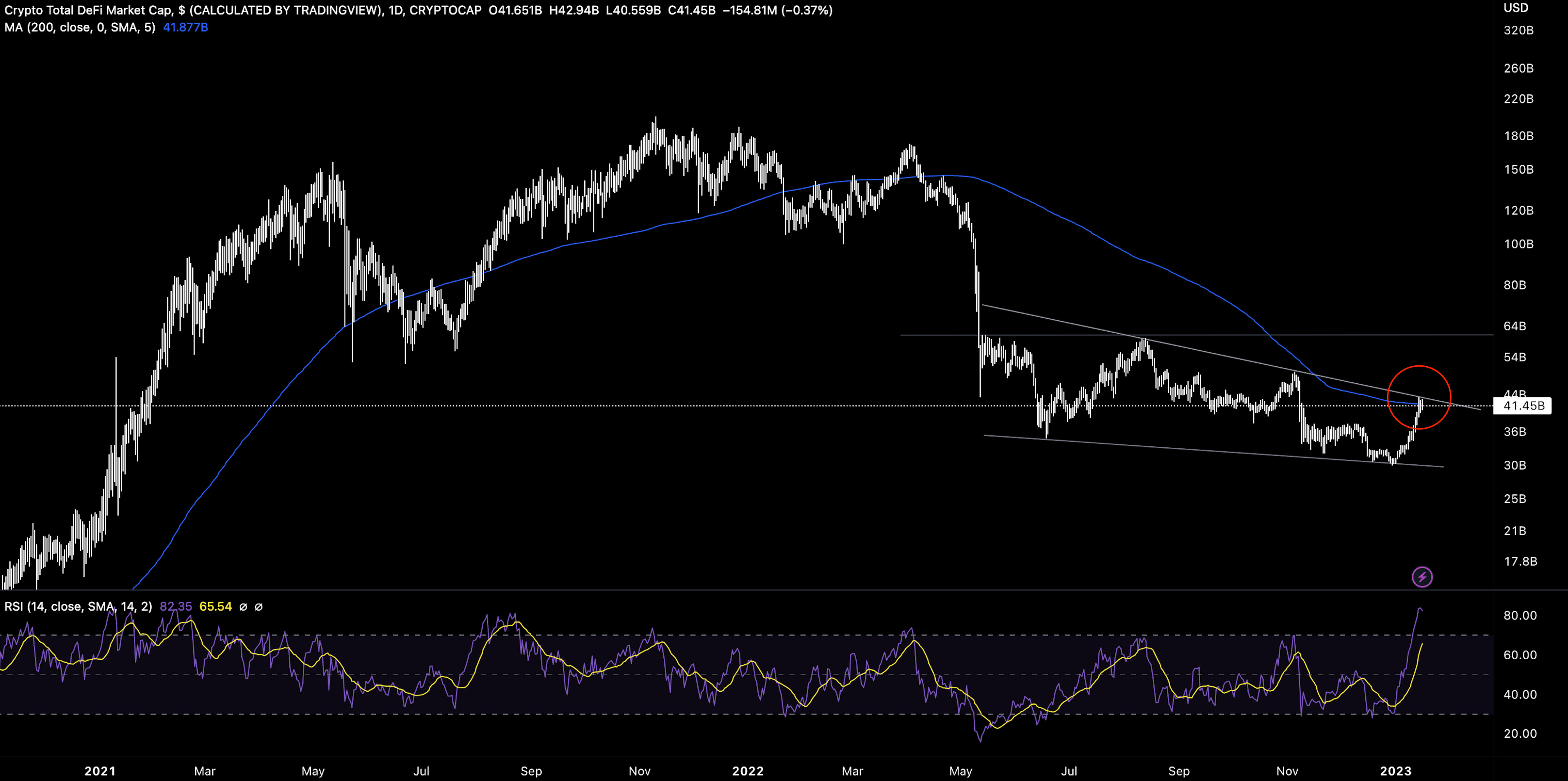Image resolution: width=1568 pixels, height=781 pixels.
Task: Click the blue 41.877B MA value
Action: [186, 27]
